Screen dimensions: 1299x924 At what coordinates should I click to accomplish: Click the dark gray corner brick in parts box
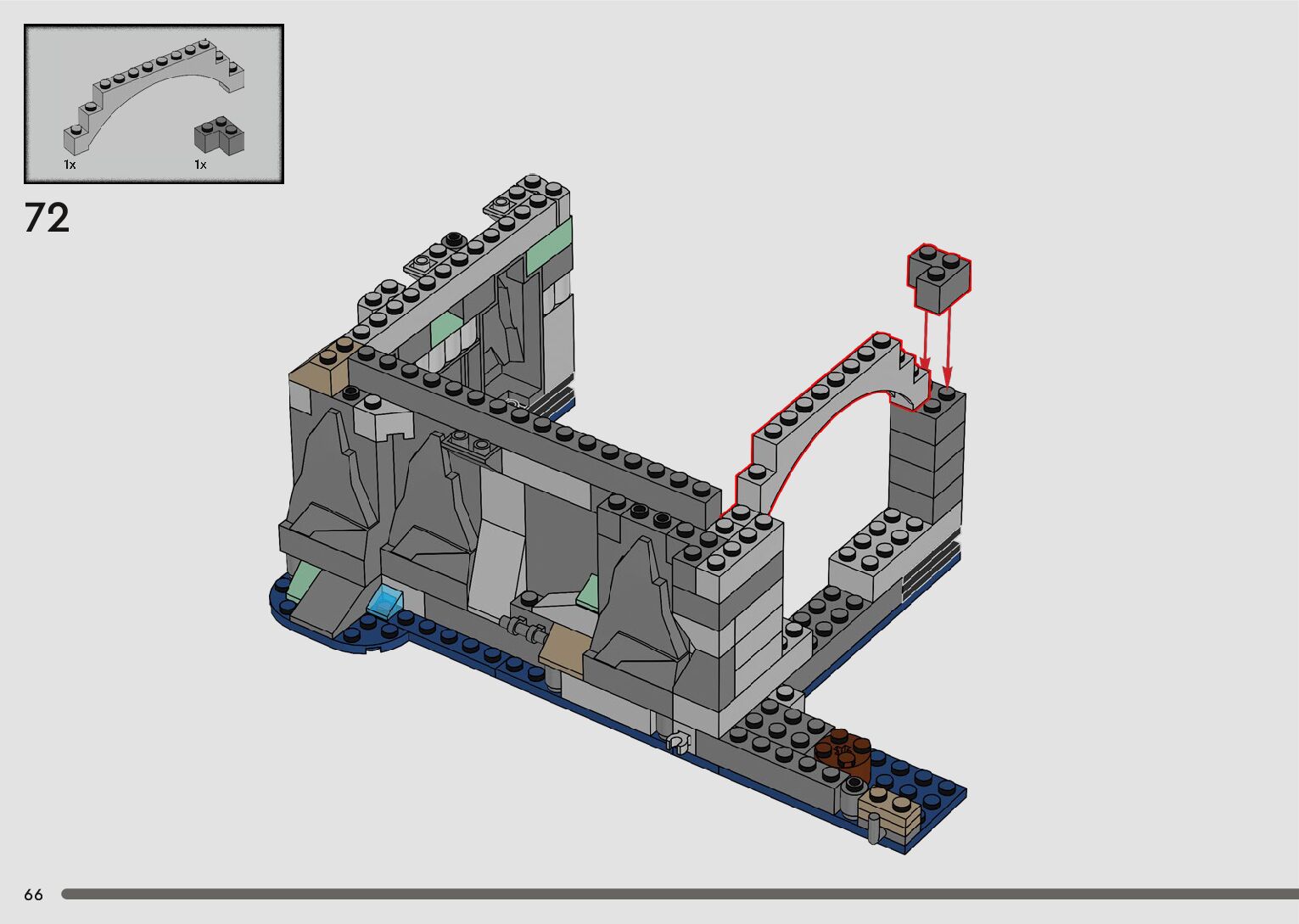pyautogui.click(x=219, y=136)
